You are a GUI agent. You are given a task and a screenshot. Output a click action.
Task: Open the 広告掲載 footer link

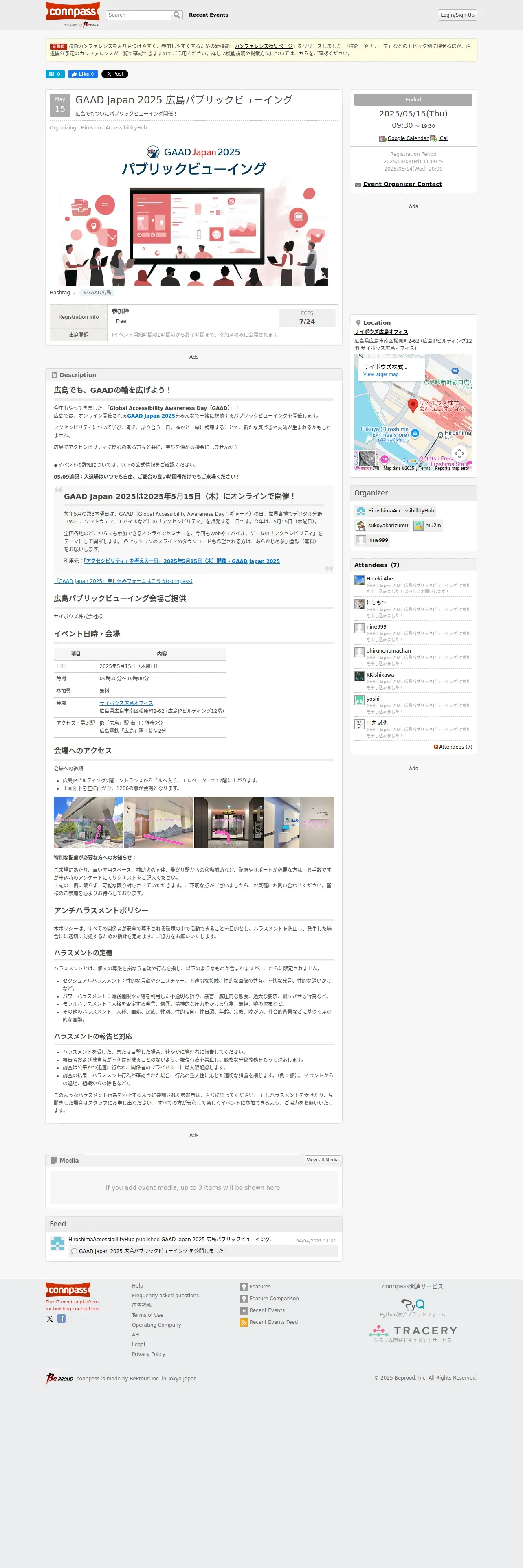[142, 1305]
